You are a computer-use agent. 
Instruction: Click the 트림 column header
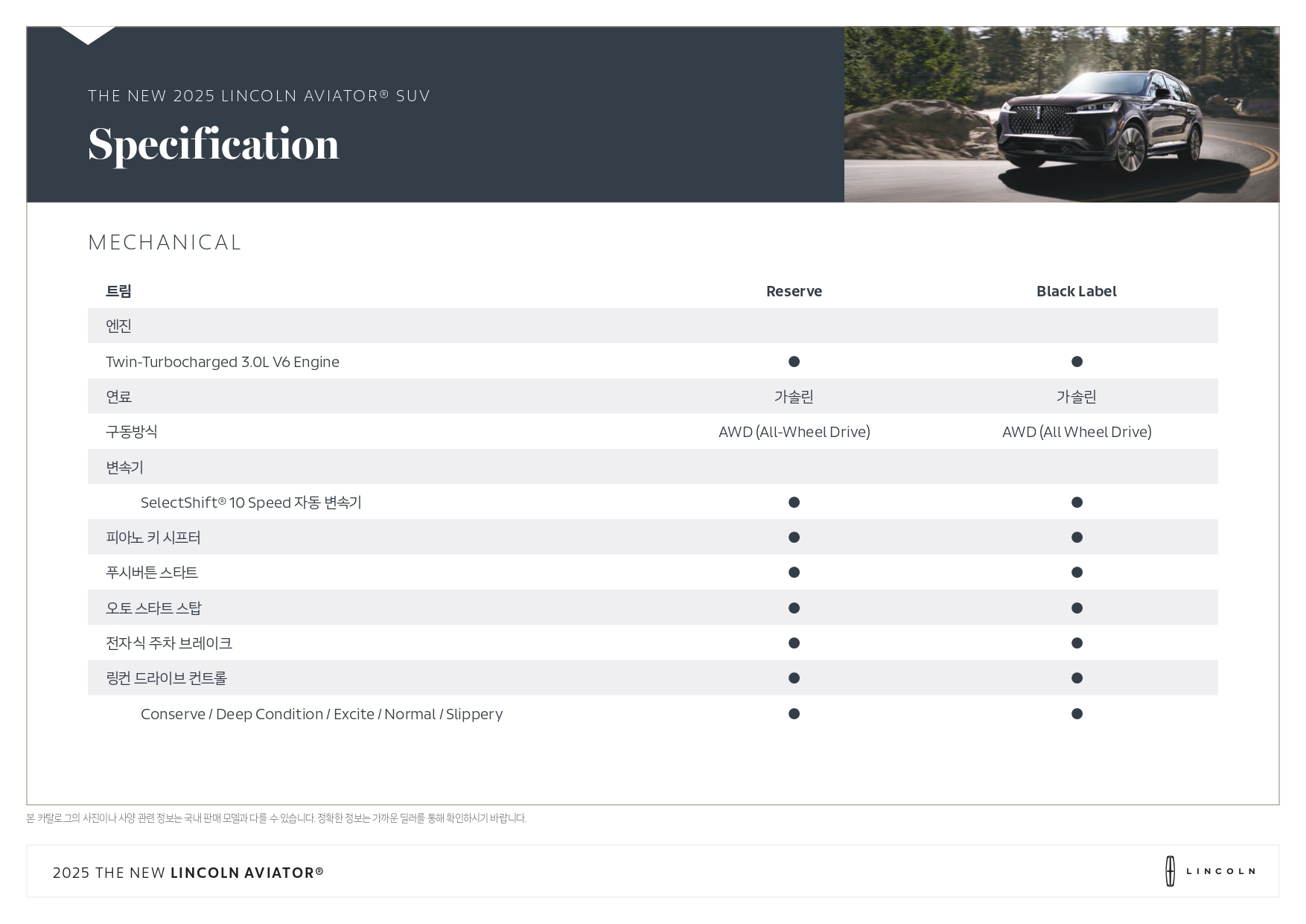(x=118, y=291)
